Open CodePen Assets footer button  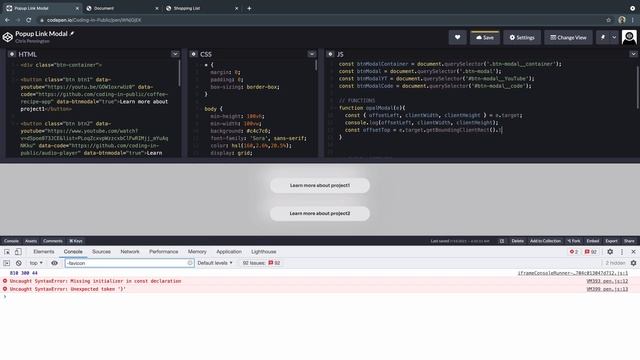point(31,241)
